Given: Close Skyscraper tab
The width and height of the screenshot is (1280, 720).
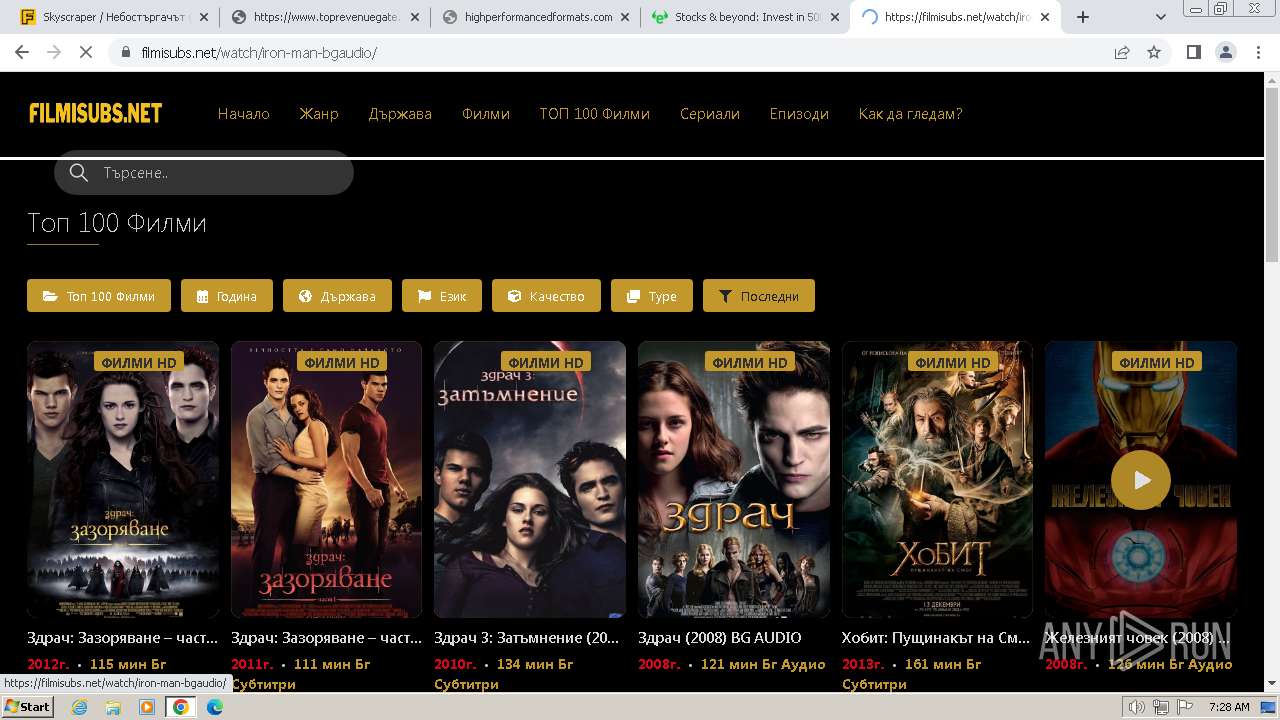Looking at the screenshot, I should pos(205,17).
